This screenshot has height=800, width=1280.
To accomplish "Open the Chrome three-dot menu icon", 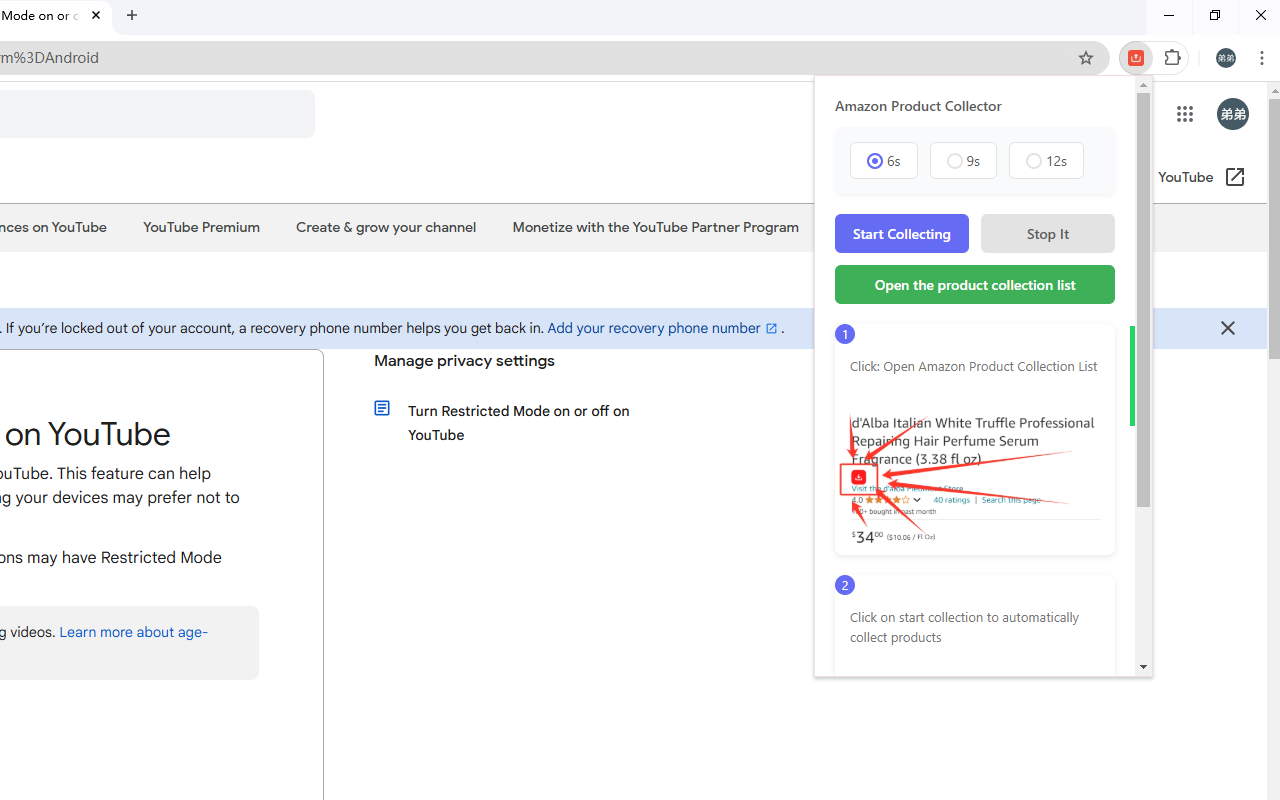I will tap(1262, 58).
